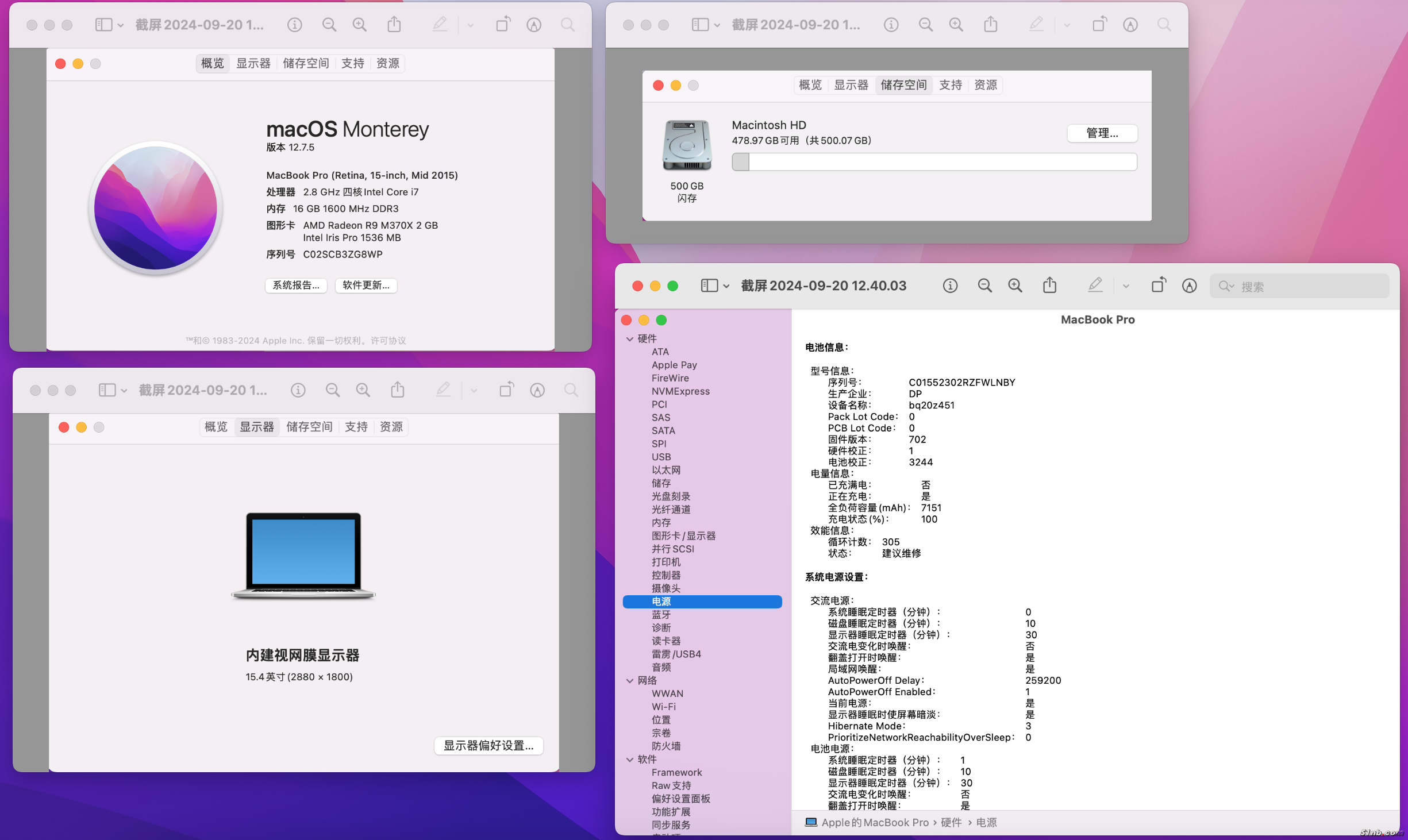Select the 储存空间 tab in macOS Monterey window
The width and height of the screenshot is (1408, 840).
[306, 63]
